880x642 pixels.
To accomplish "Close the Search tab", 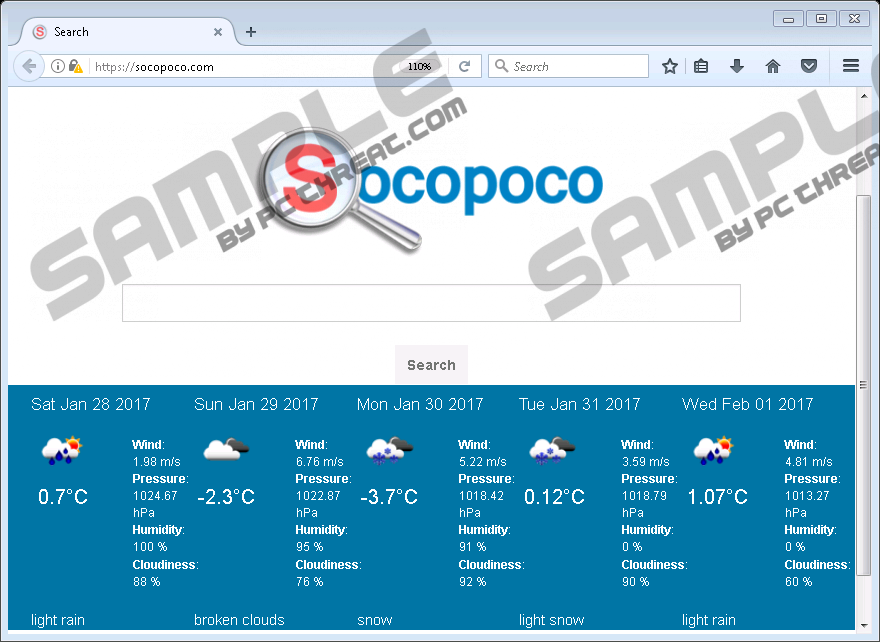I will tap(218, 32).
